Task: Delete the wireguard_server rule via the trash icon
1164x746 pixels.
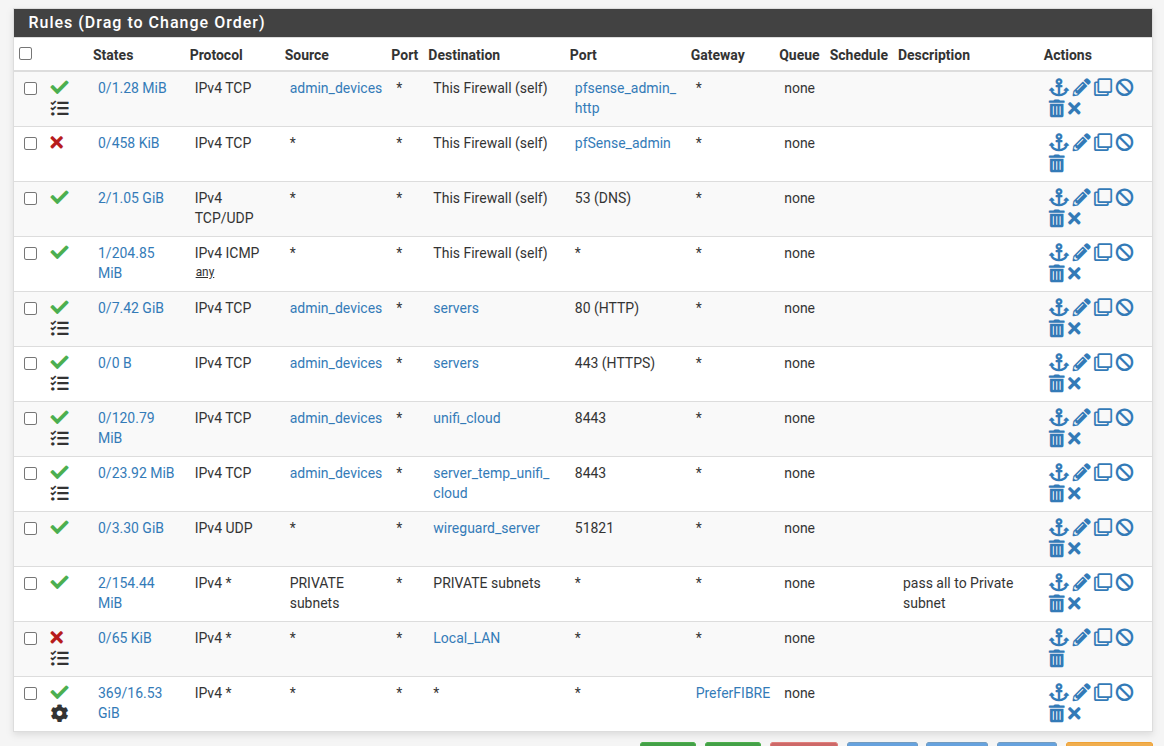Action: point(1057,548)
